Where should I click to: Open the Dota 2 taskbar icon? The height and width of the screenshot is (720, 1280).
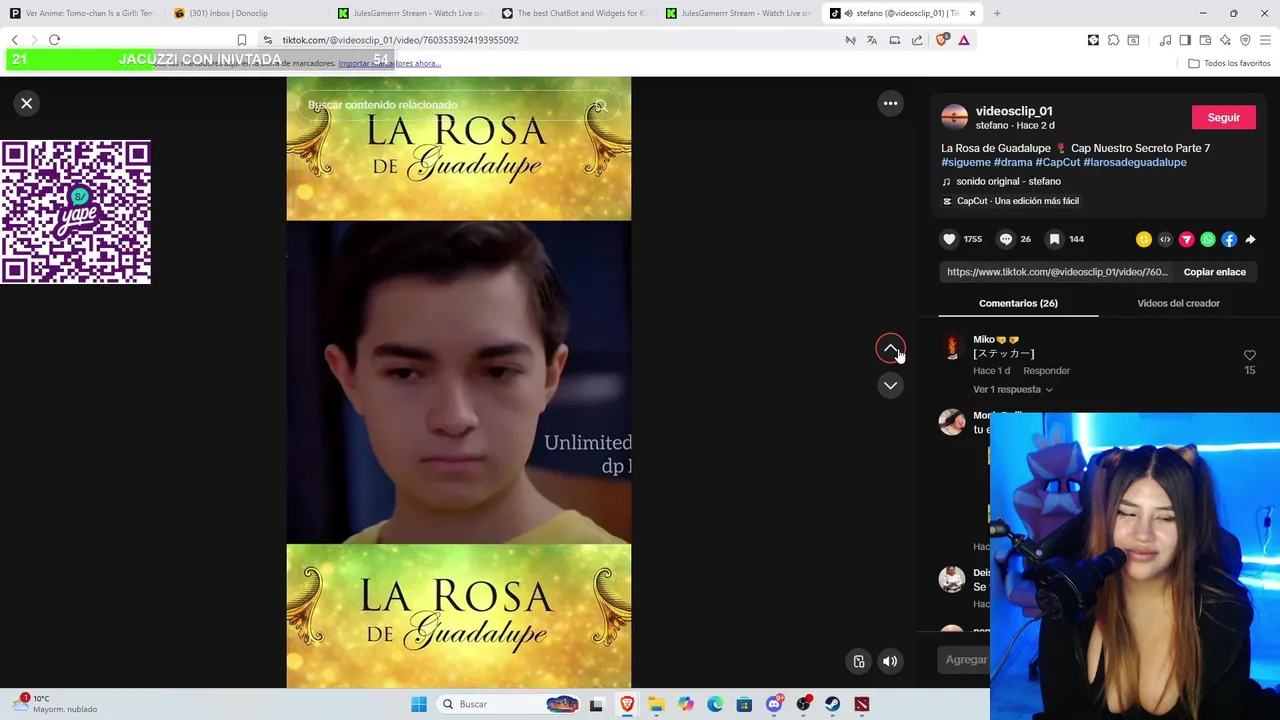[861, 704]
